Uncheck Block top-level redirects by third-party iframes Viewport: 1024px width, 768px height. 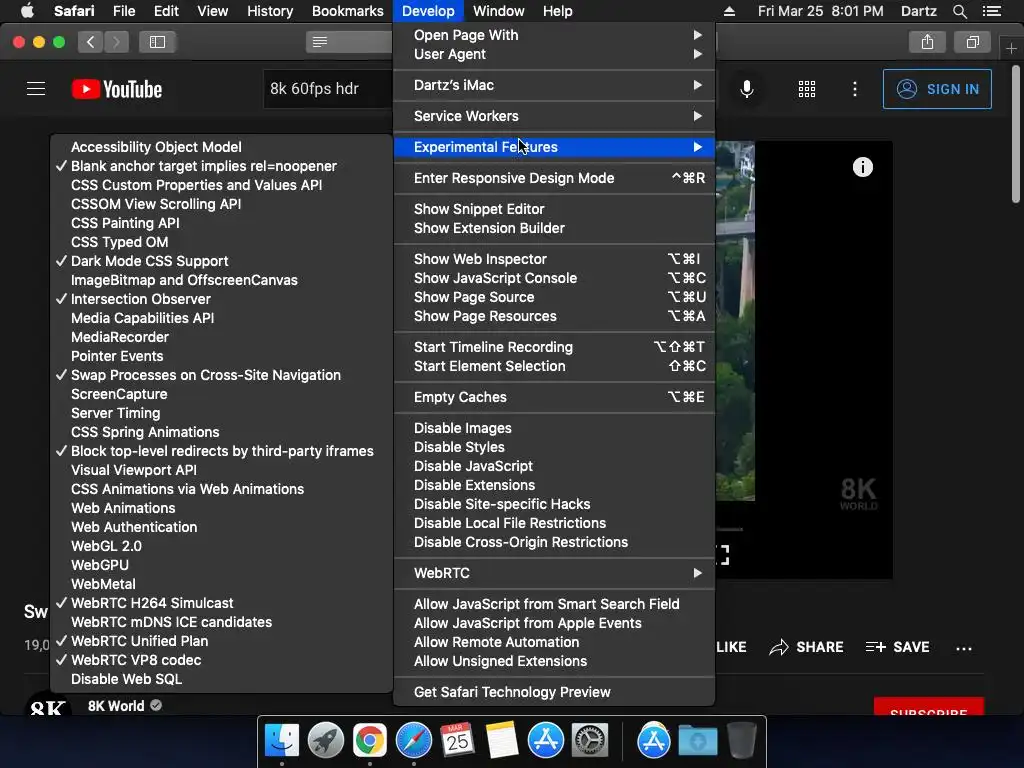pyautogui.click(x=221, y=451)
